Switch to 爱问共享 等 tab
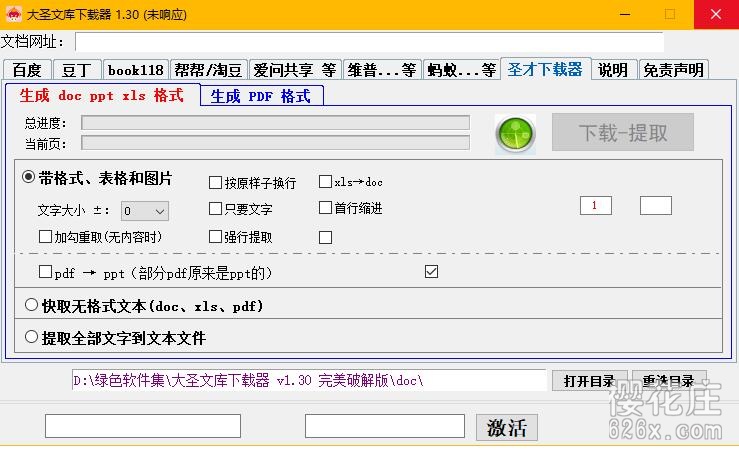The height and width of the screenshot is (450, 739). point(295,70)
